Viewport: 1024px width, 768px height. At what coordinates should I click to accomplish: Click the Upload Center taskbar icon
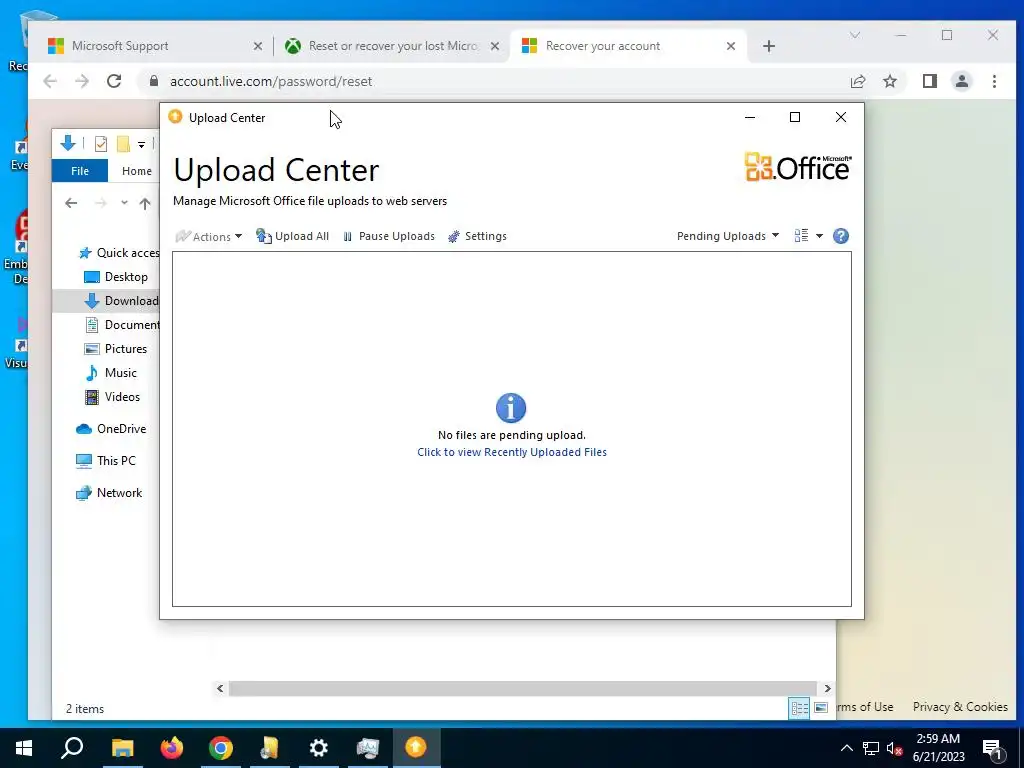tap(416, 748)
